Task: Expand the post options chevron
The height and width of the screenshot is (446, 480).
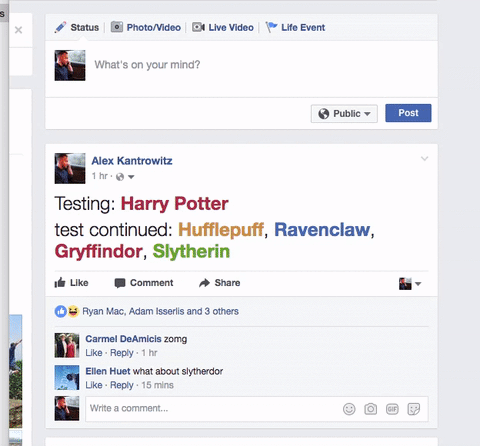Action: [424, 158]
